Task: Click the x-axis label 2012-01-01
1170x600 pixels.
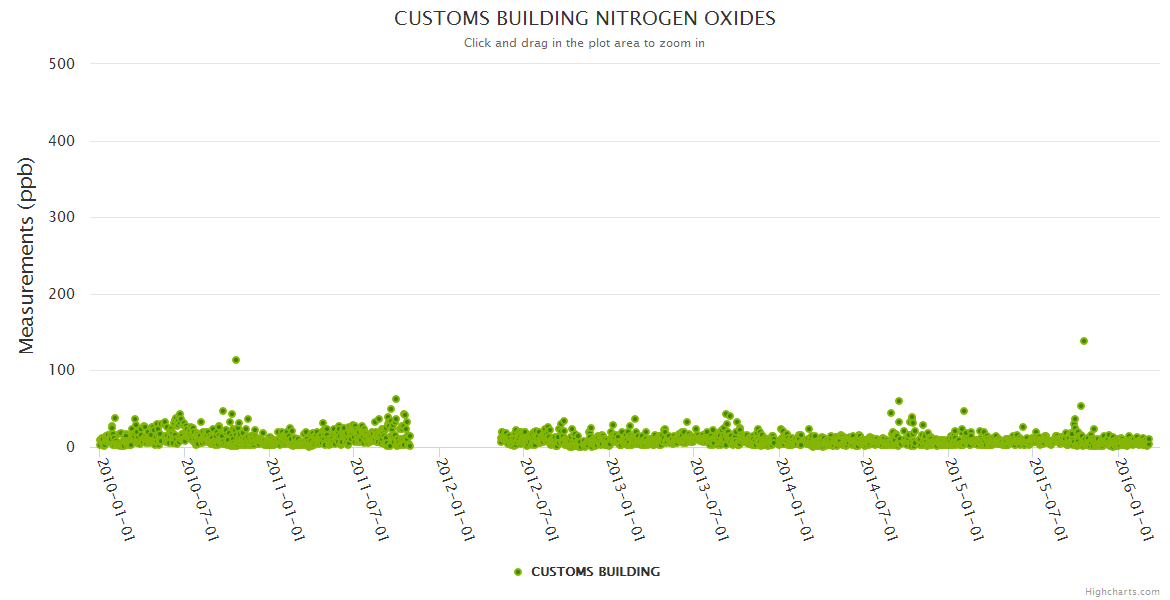Action: (455, 499)
